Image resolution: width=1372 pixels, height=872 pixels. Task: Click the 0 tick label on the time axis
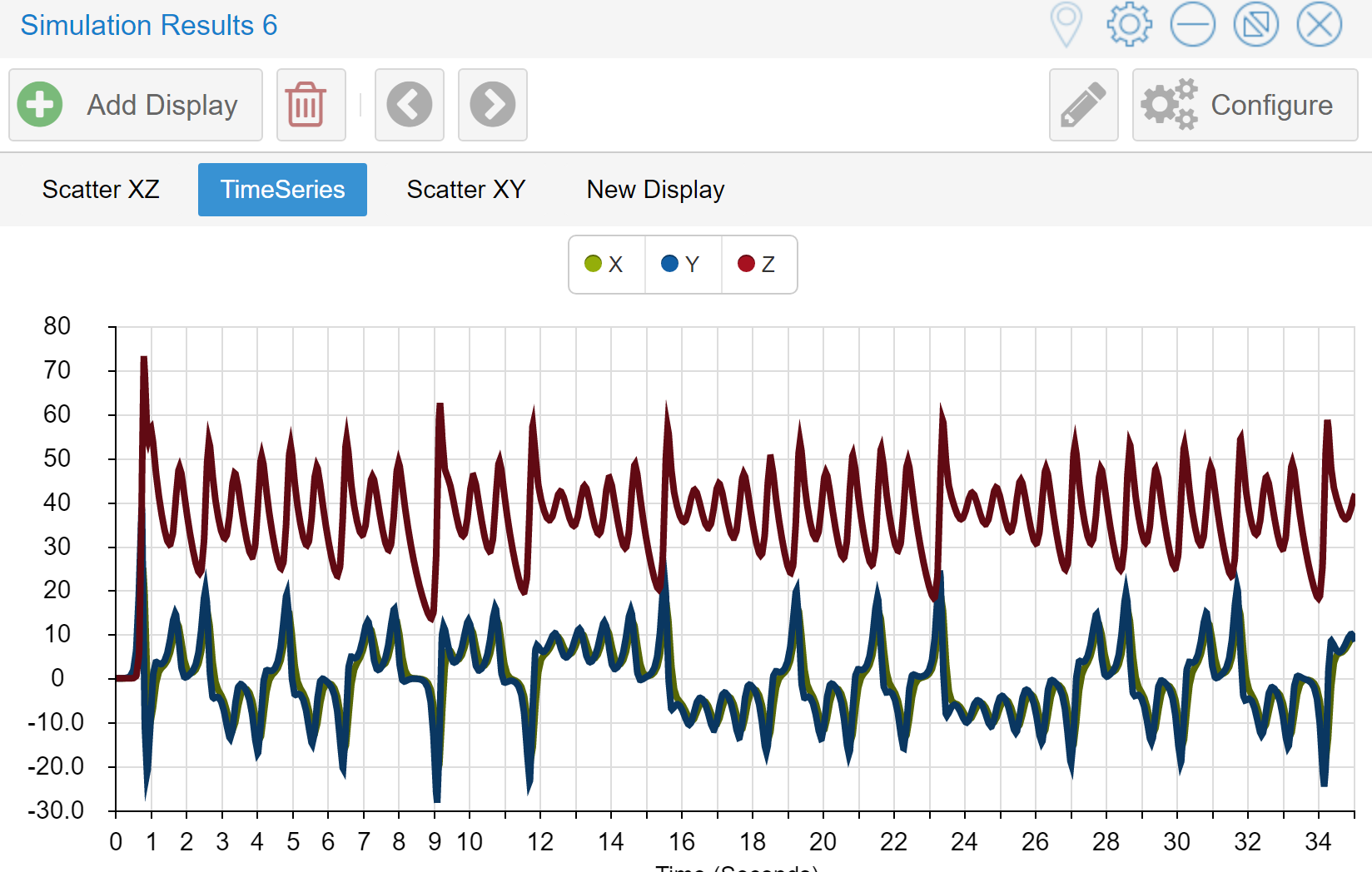click(x=116, y=842)
